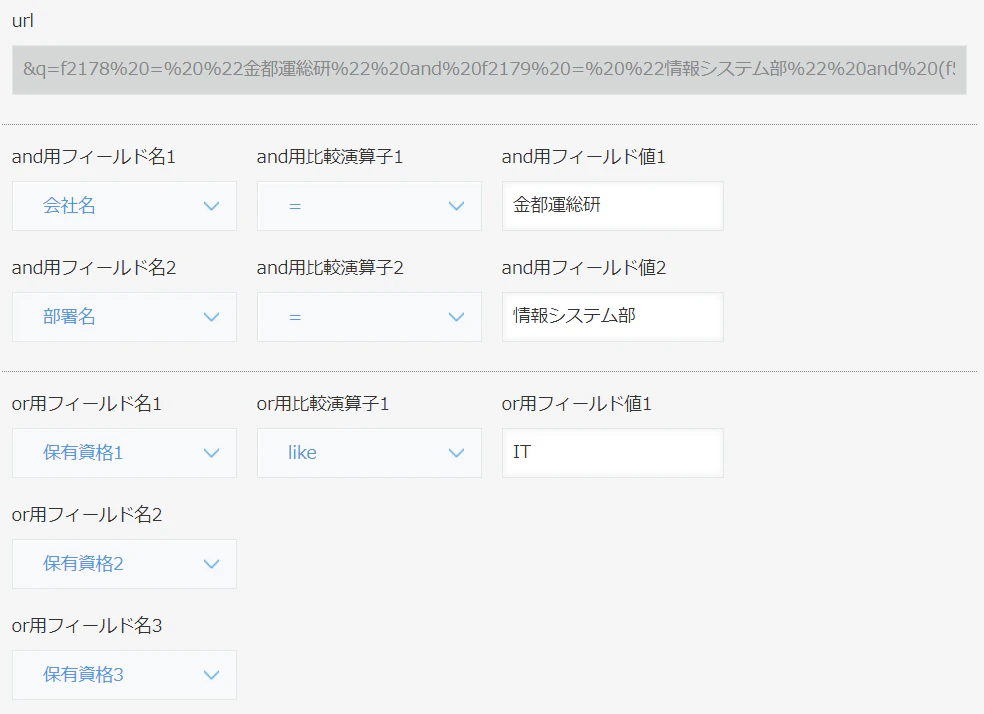Screen dimensions: 984x714
Task: Click the or用比較演算子1 label
Action: (x=323, y=403)
